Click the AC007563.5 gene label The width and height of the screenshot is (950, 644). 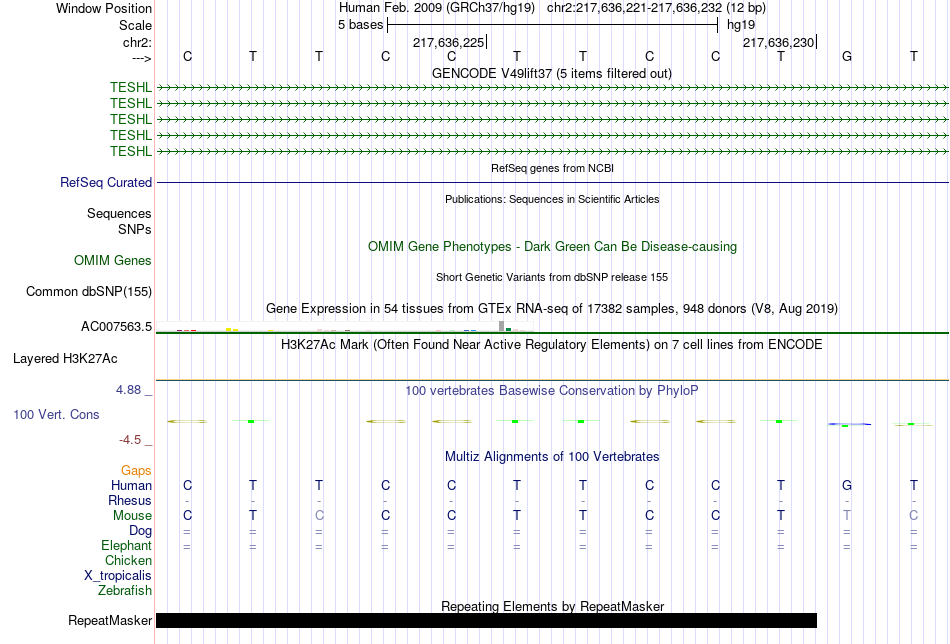116,327
